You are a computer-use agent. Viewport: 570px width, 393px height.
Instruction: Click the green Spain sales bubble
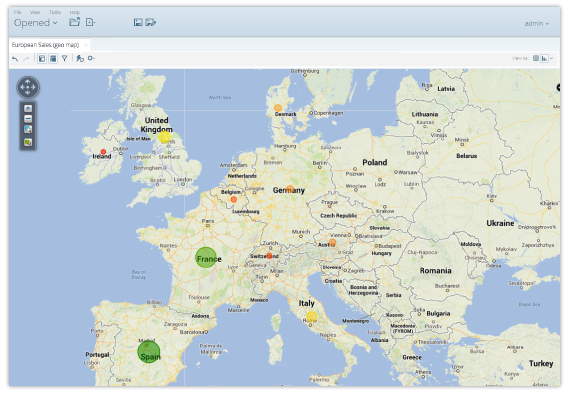coord(149,352)
